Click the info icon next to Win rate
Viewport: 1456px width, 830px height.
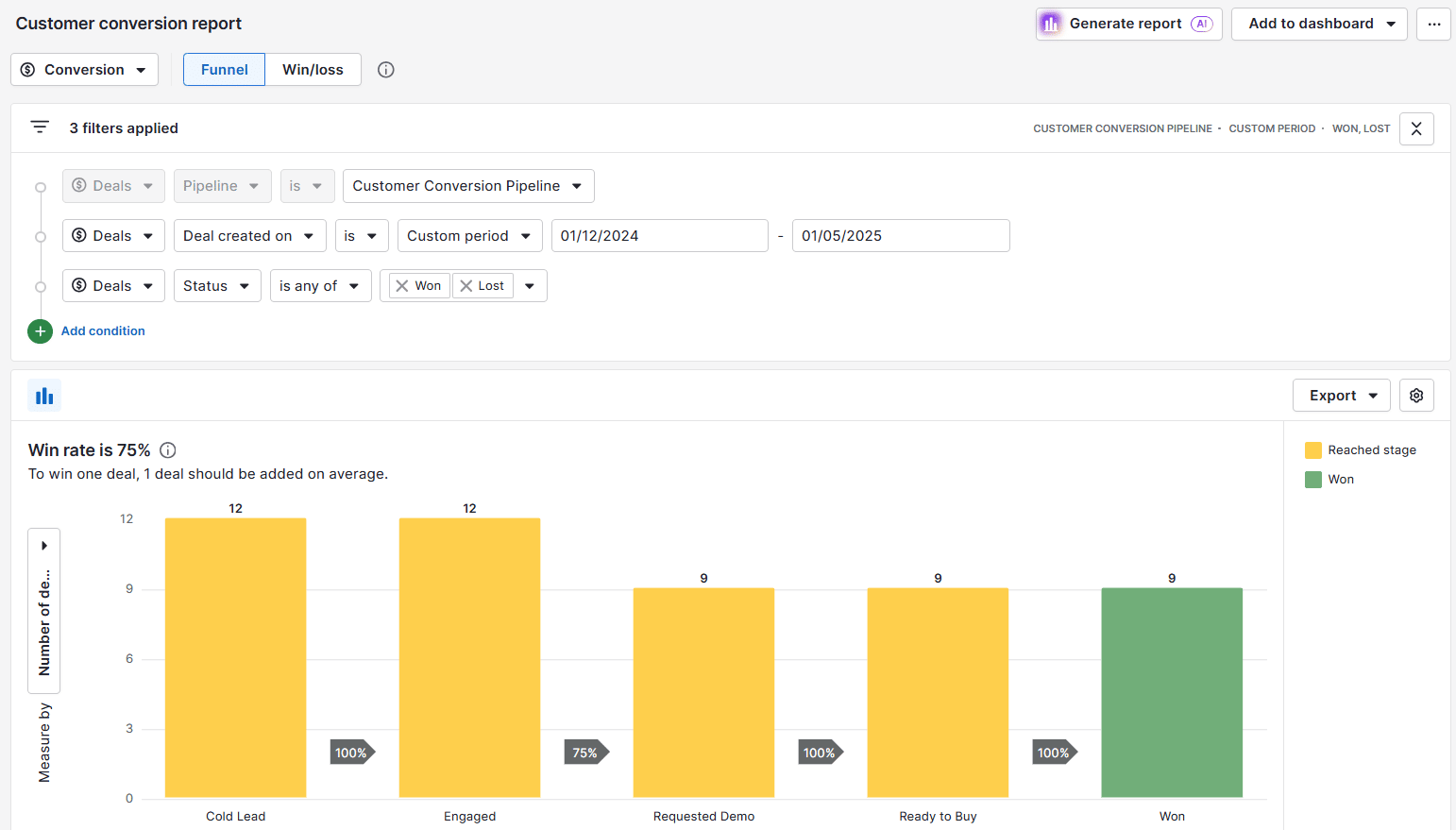tap(167, 450)
